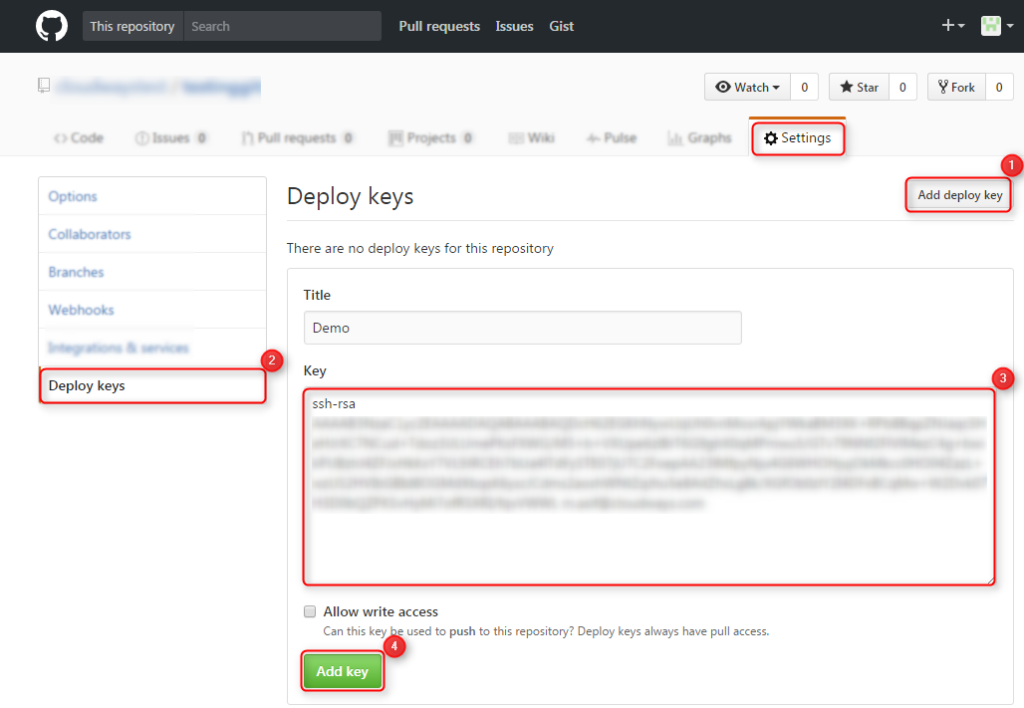Open Webhooks in the settings sidebar

152,310
